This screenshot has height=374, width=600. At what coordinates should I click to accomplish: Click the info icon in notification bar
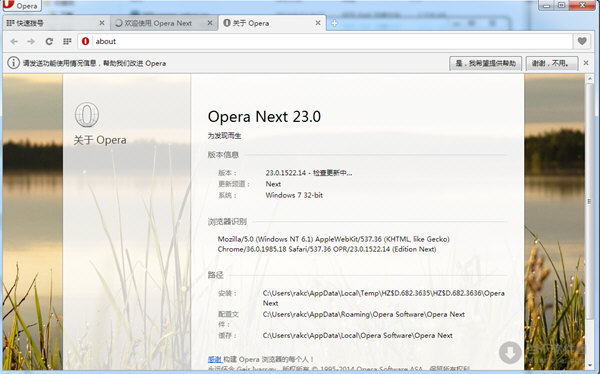pos(13,63)
